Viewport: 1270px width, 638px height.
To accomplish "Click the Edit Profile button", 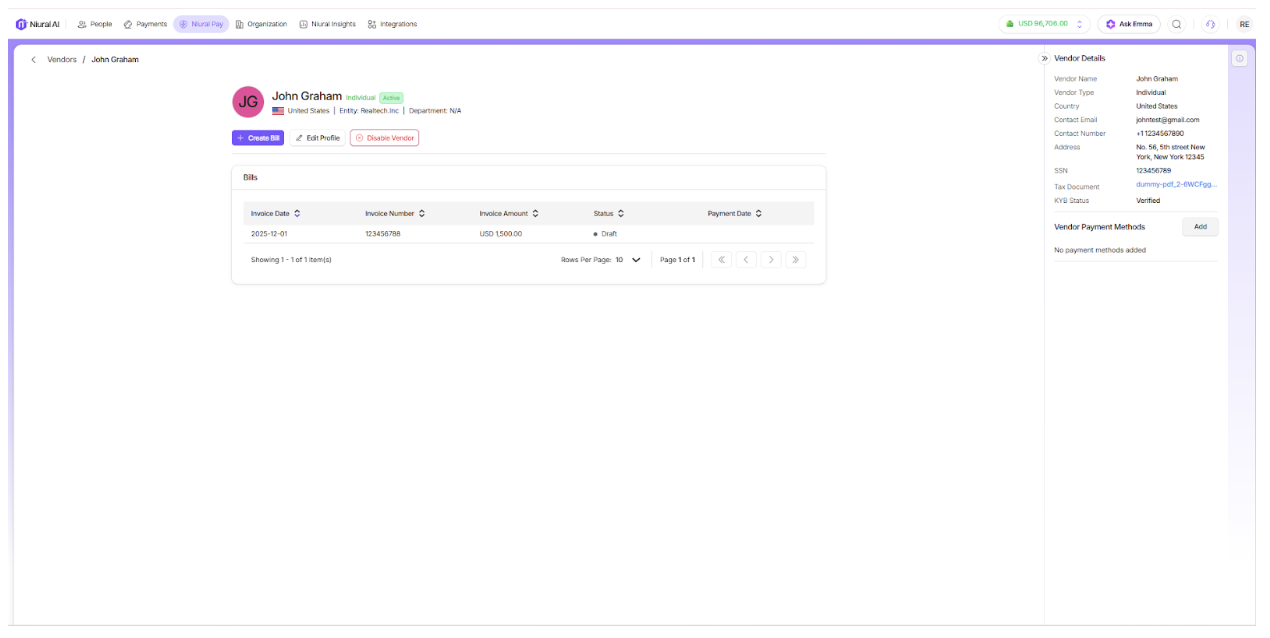I will click(x=318, y=138).
